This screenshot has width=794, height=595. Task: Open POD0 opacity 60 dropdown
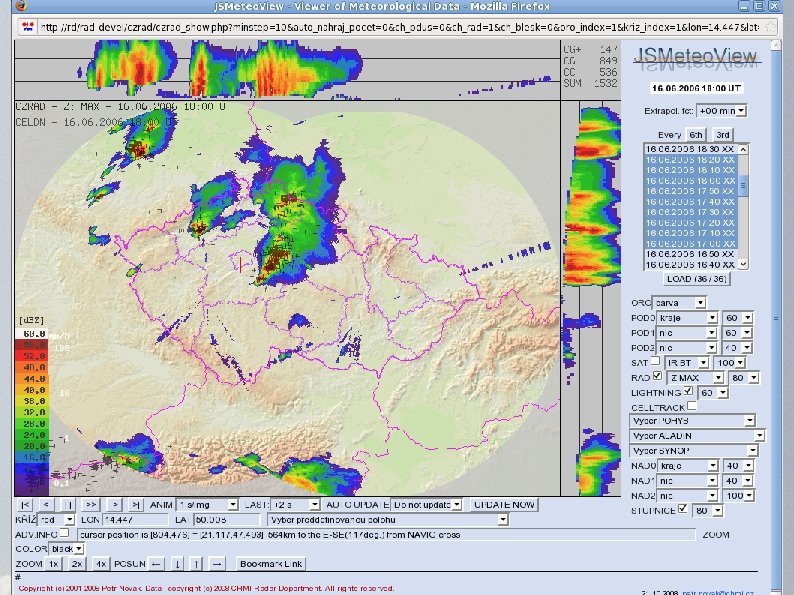(x=738, y=318)
